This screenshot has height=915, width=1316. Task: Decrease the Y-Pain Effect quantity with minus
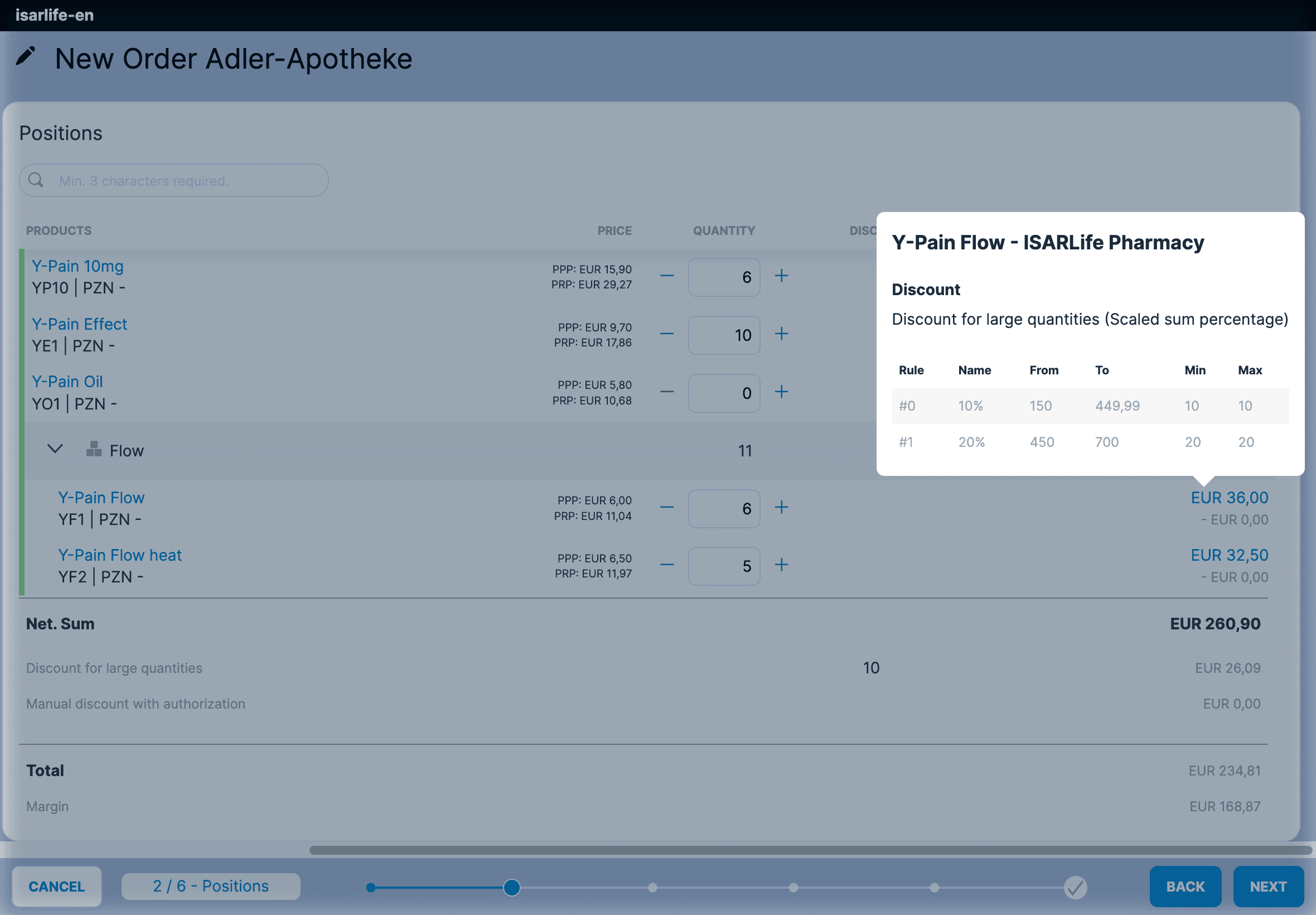pyautogui.click(x=666, y=334)
